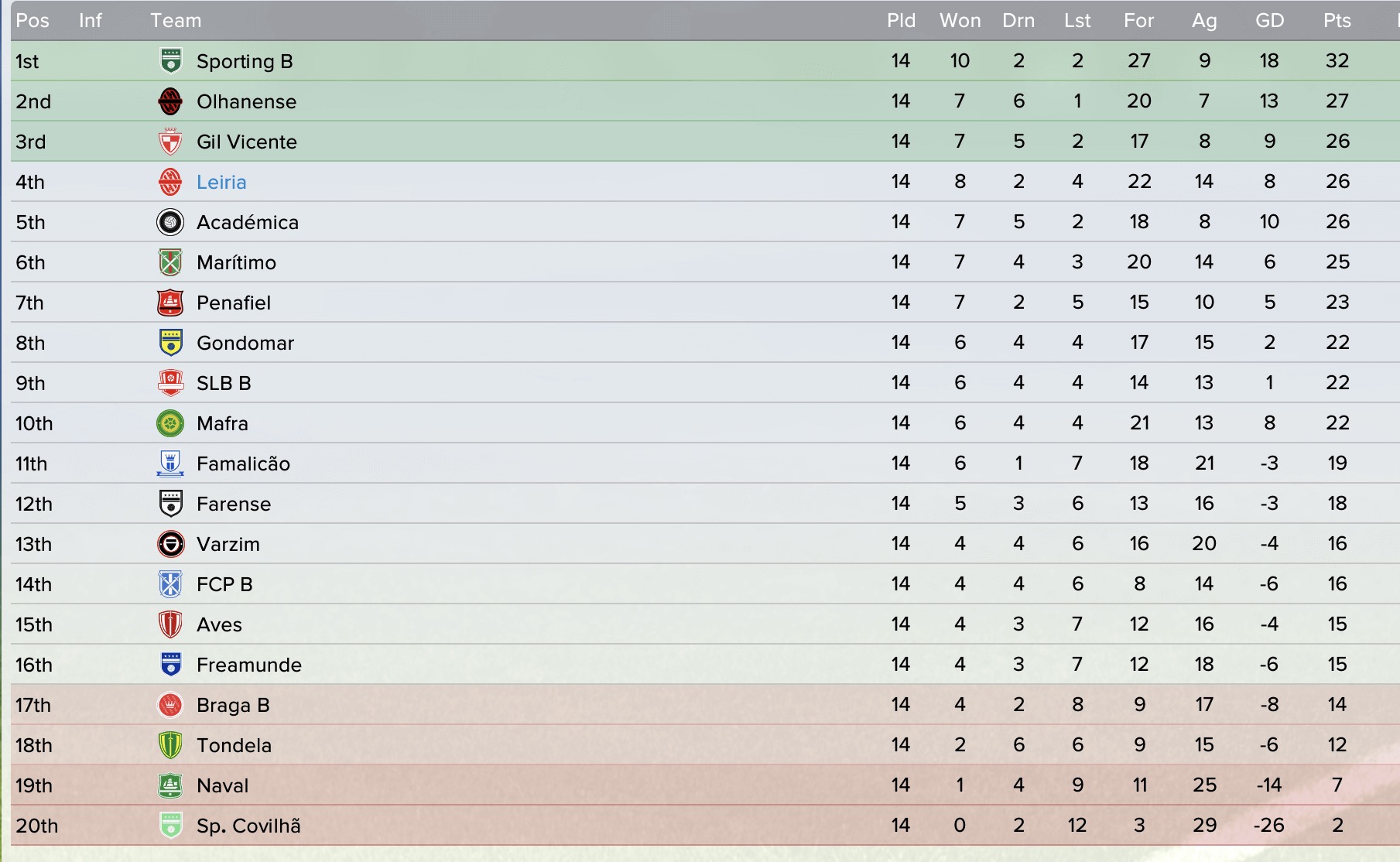
Task: Select the Sp. Covilhã team name
Action: (248, 826)
